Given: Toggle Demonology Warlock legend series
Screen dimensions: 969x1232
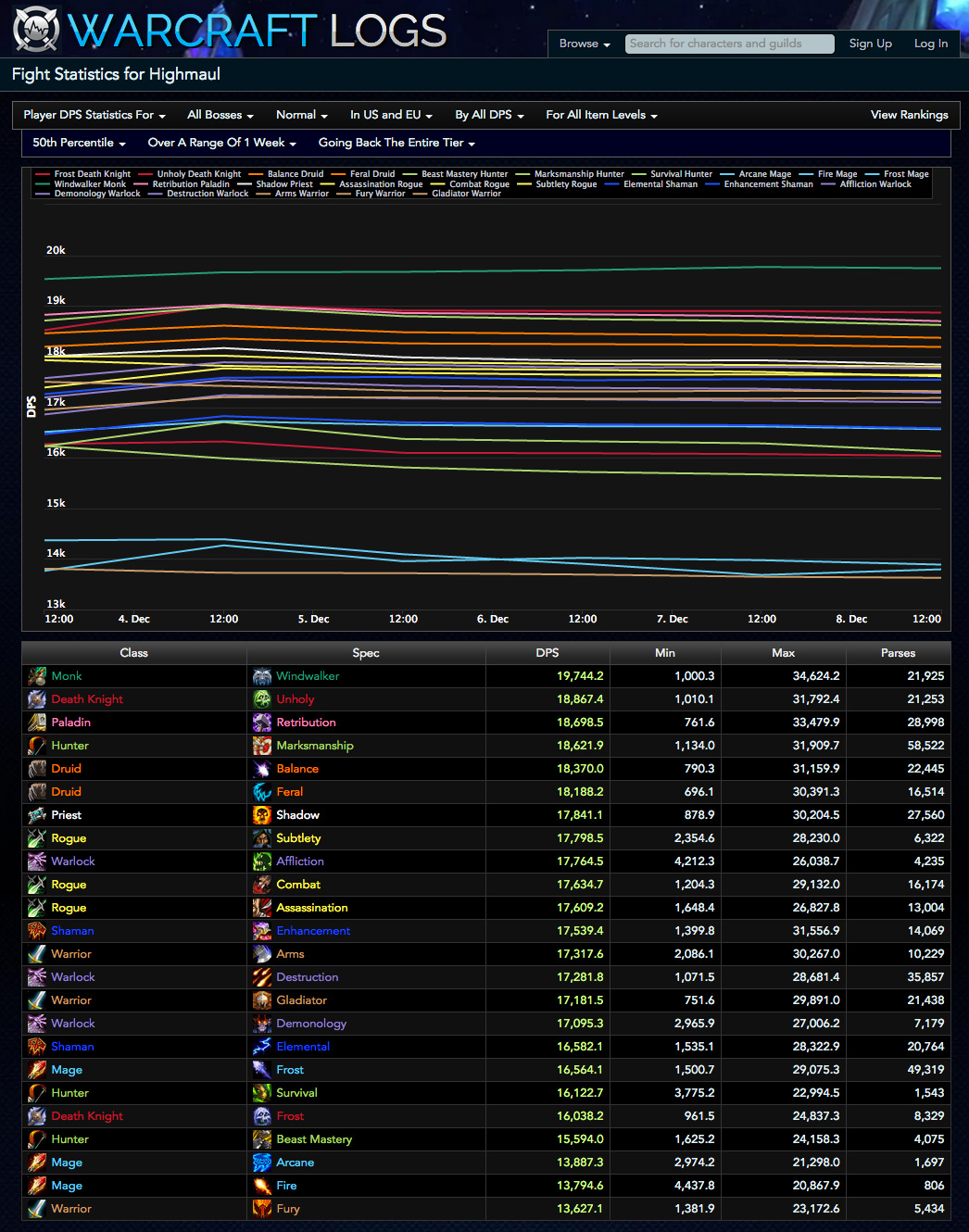Looking at the screenshot, I should (88, 194).
